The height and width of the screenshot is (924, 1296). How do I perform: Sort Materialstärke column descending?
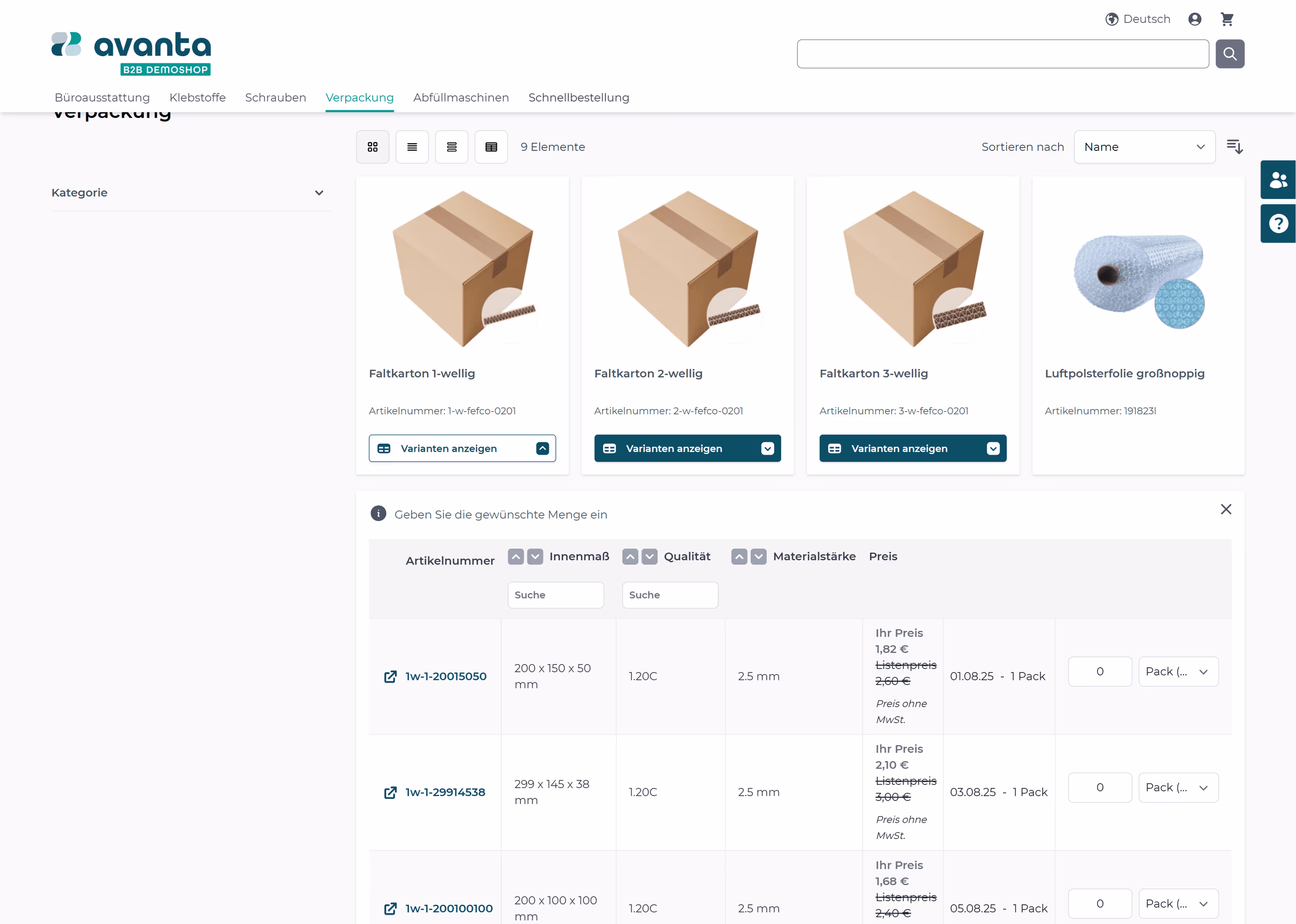coord(758,556)
